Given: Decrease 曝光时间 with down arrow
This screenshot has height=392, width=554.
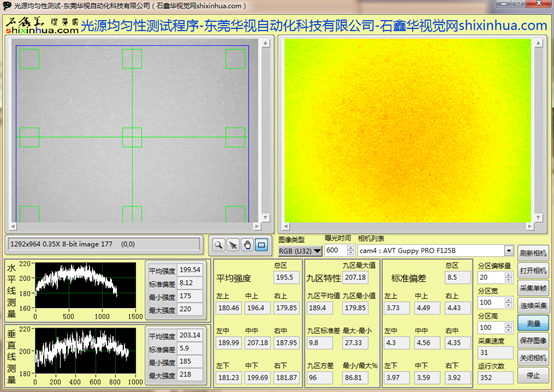Looking at the screenshot, I should pyautogui.click(x=350, y=253).
